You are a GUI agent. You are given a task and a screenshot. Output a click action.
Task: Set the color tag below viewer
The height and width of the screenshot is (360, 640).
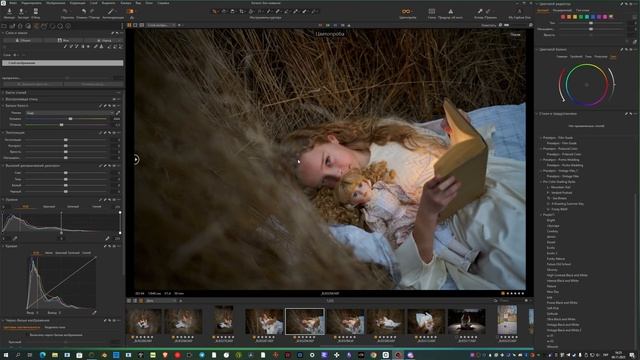pos(503,293)
